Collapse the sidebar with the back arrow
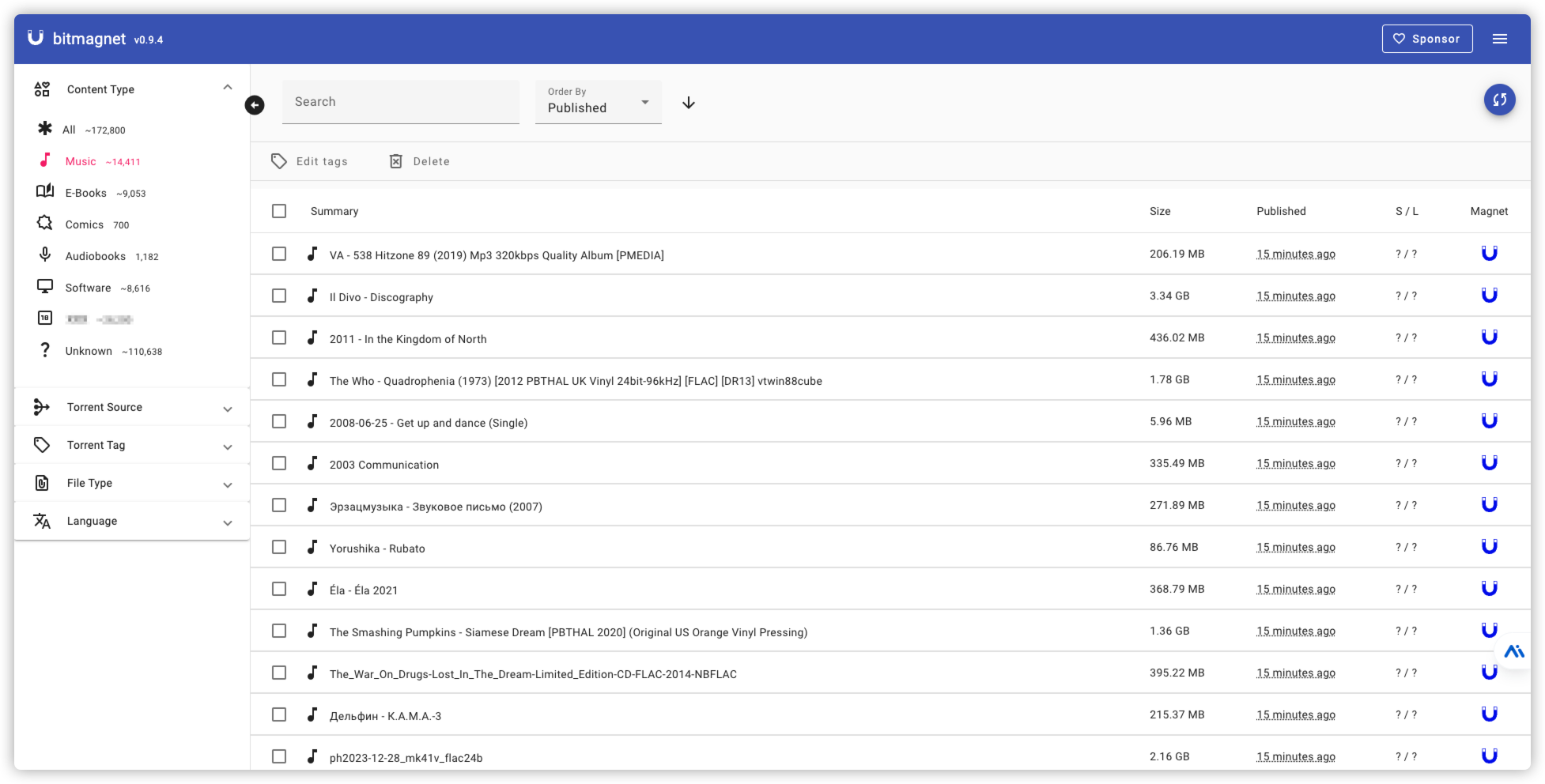 pos(255,105)
